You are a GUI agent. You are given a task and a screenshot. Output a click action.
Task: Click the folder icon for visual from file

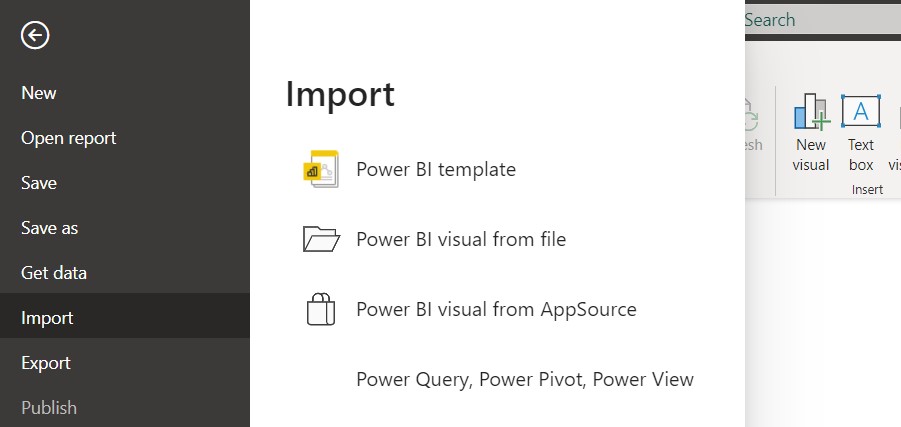pyautogui.click(x=321, y=239)
